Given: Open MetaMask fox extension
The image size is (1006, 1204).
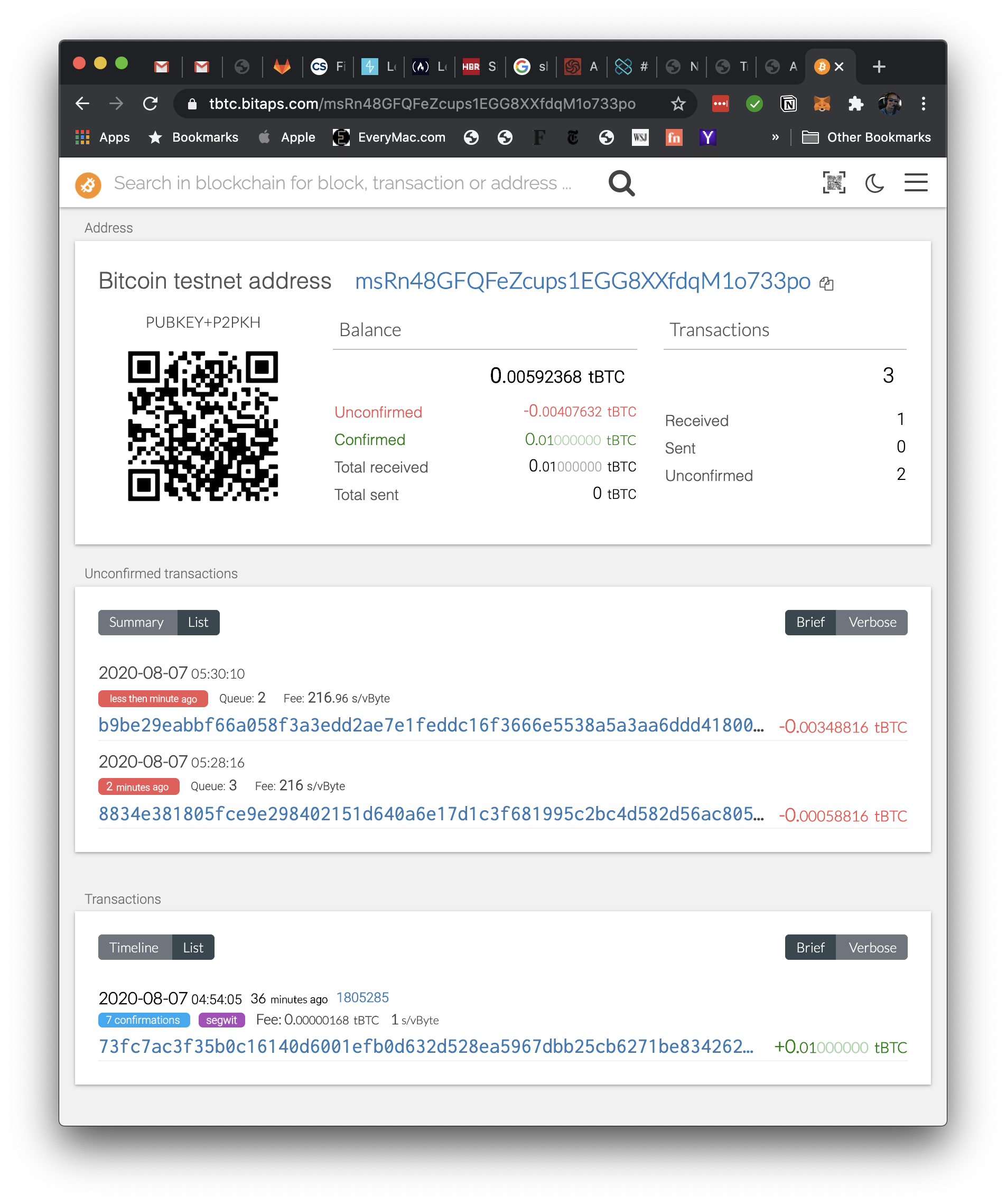Looking at the screenshot, I should (x=822, y=104).
